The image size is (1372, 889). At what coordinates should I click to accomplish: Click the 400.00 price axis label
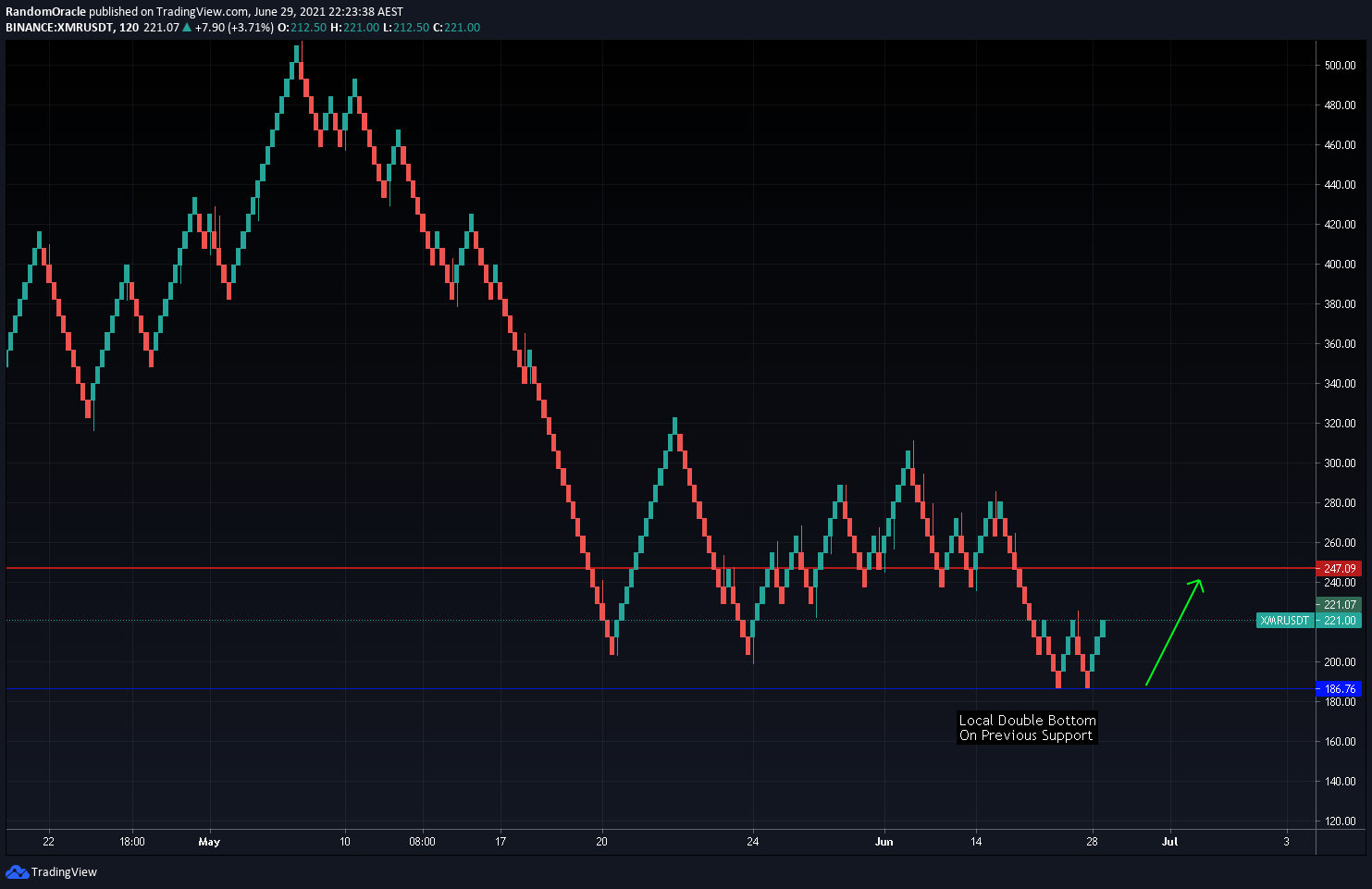(1340, 265)
